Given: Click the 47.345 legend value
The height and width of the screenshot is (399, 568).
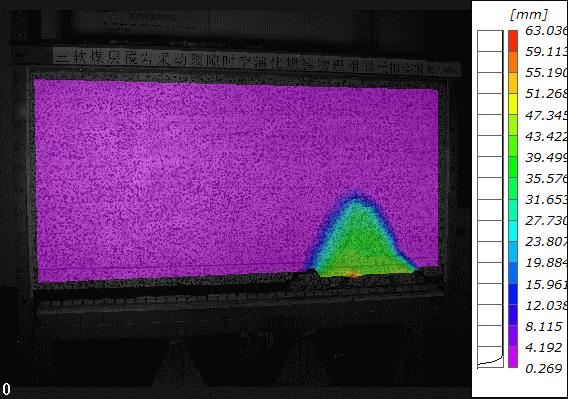Looking at the screenshot, I should coord(546,115).
